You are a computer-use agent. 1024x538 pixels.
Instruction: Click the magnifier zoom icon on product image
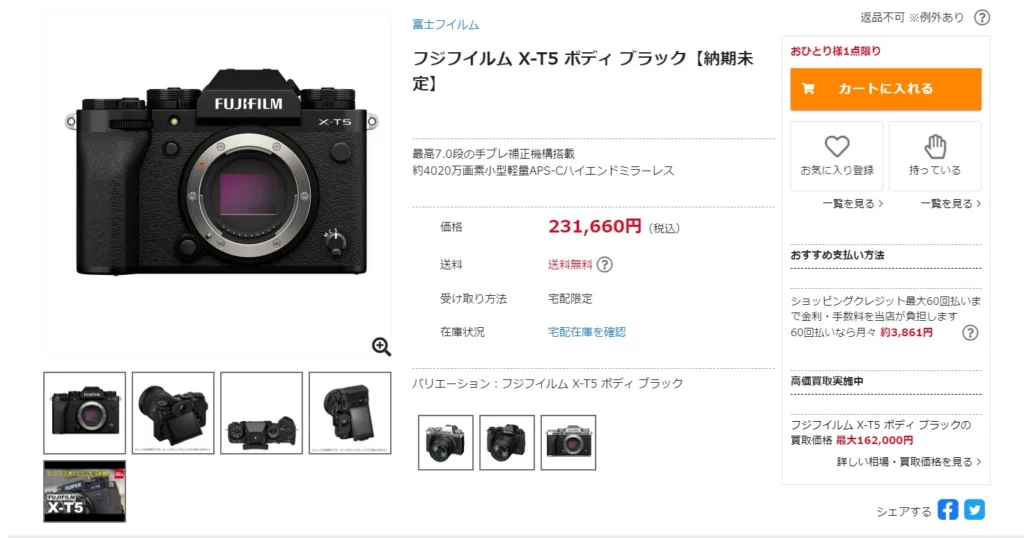click(381, 347)
